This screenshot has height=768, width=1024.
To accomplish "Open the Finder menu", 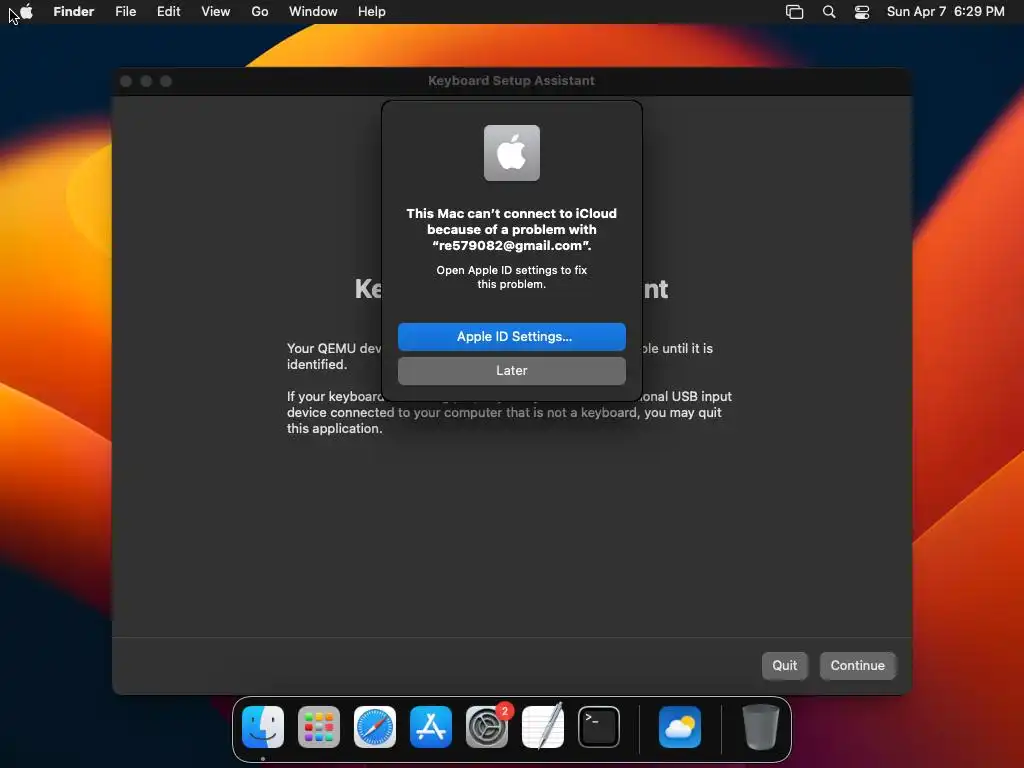I will pos(74,11).
